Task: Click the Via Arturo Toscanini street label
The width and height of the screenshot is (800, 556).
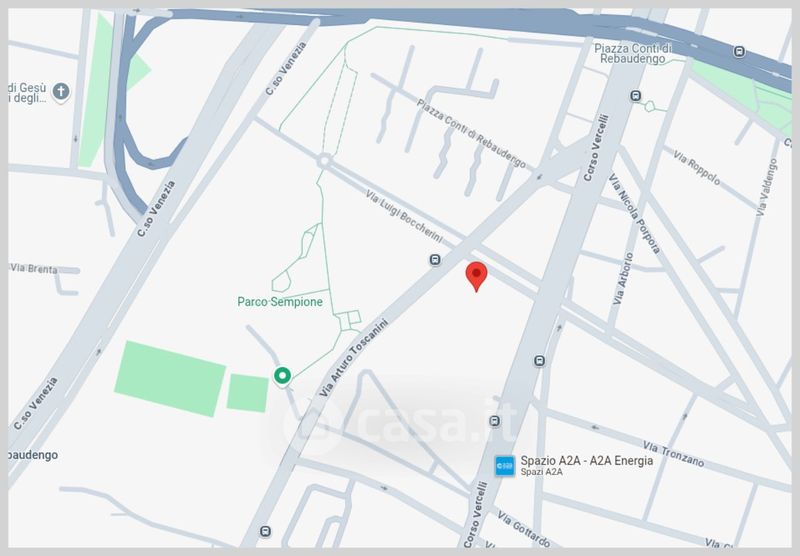Action: (x=354, y=358)
